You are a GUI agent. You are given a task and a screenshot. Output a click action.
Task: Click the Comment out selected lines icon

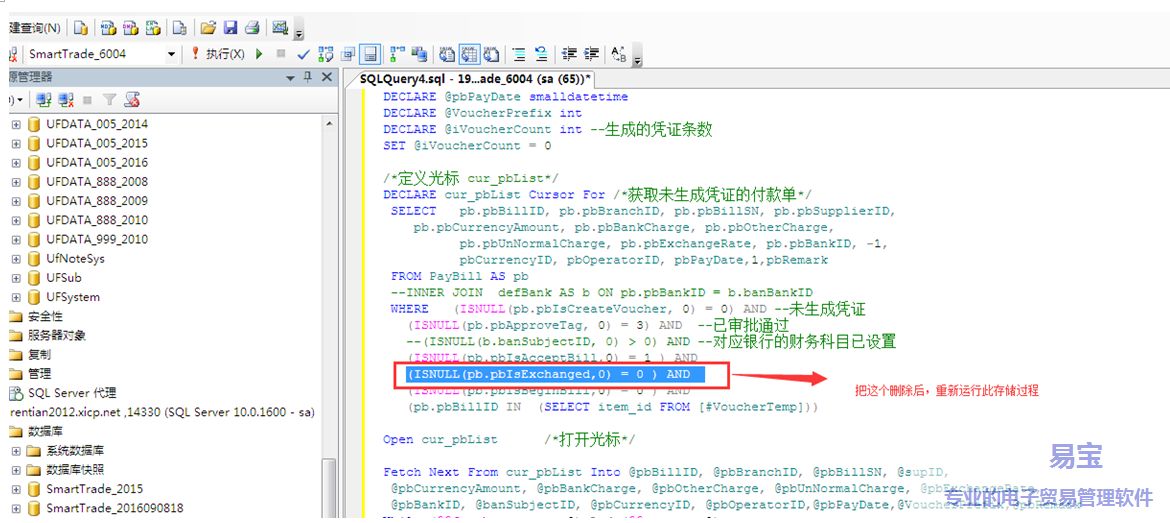click(518, 54)
